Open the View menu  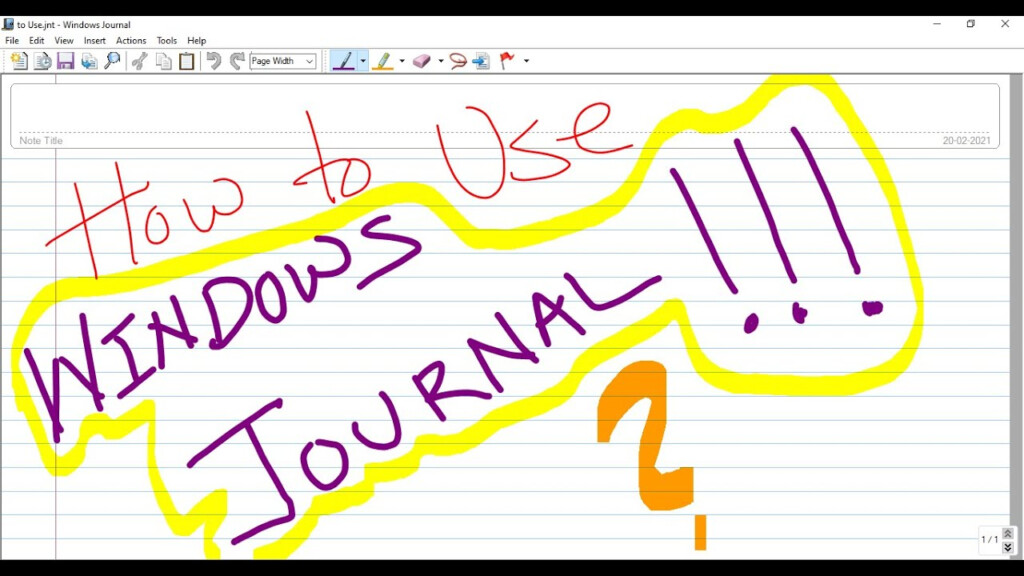(63, 40)
